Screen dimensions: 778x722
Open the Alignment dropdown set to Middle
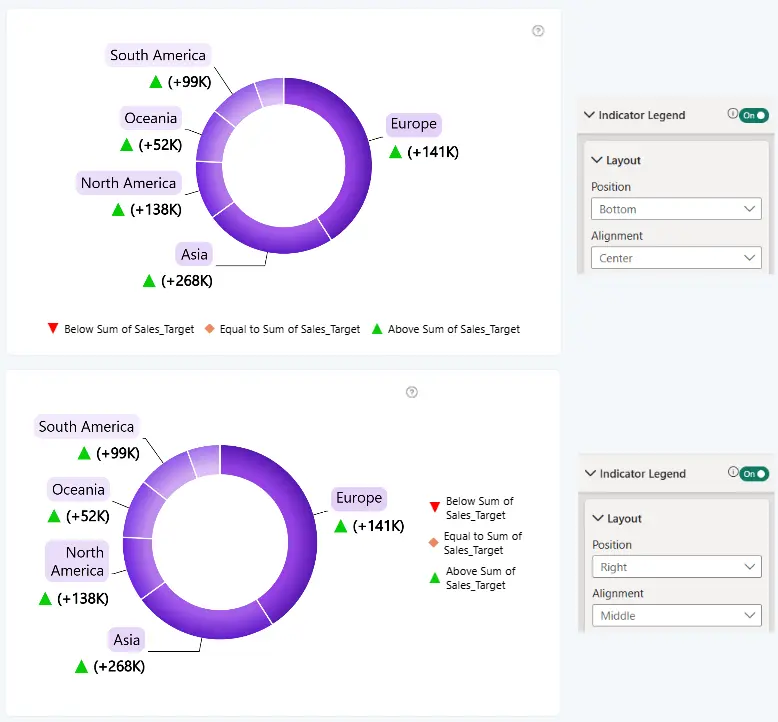click(x=676, y=615)
